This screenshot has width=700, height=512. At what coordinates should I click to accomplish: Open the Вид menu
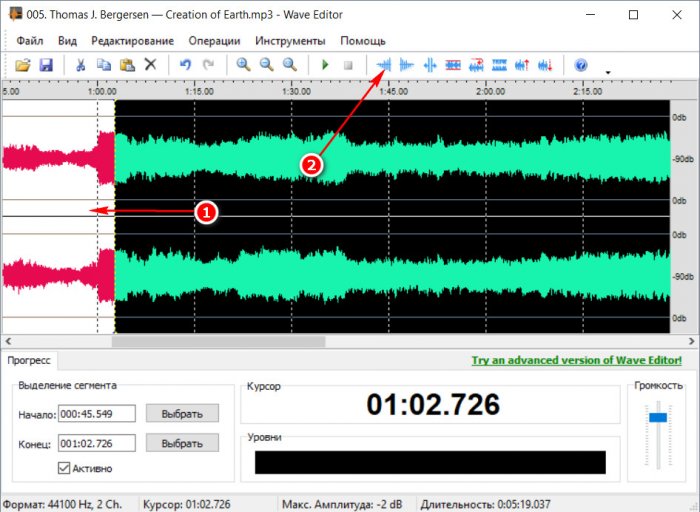click(x=67, y=41)
